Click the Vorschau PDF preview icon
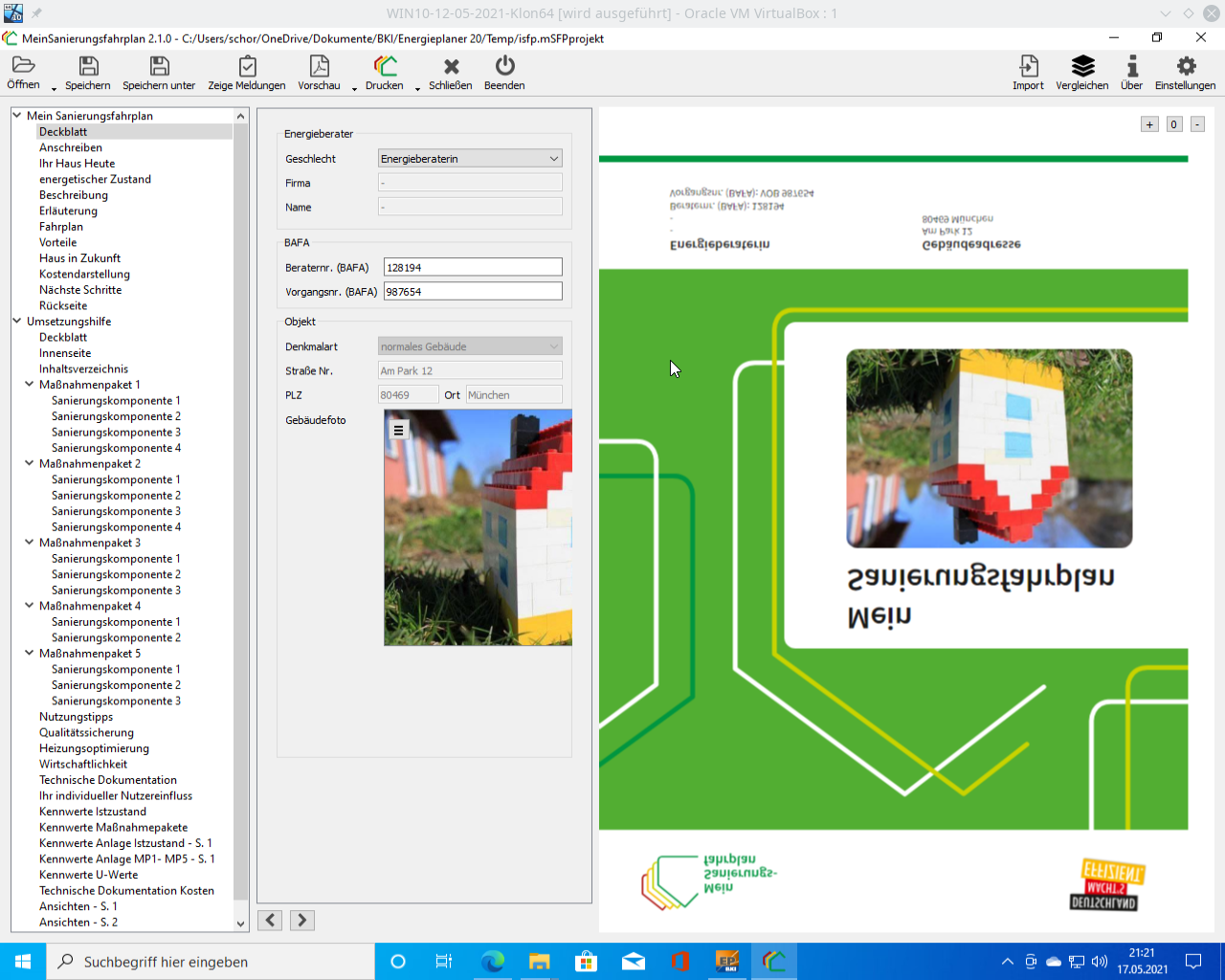The width and height of the screenshot is (1225, 980). tap(319, 66)
